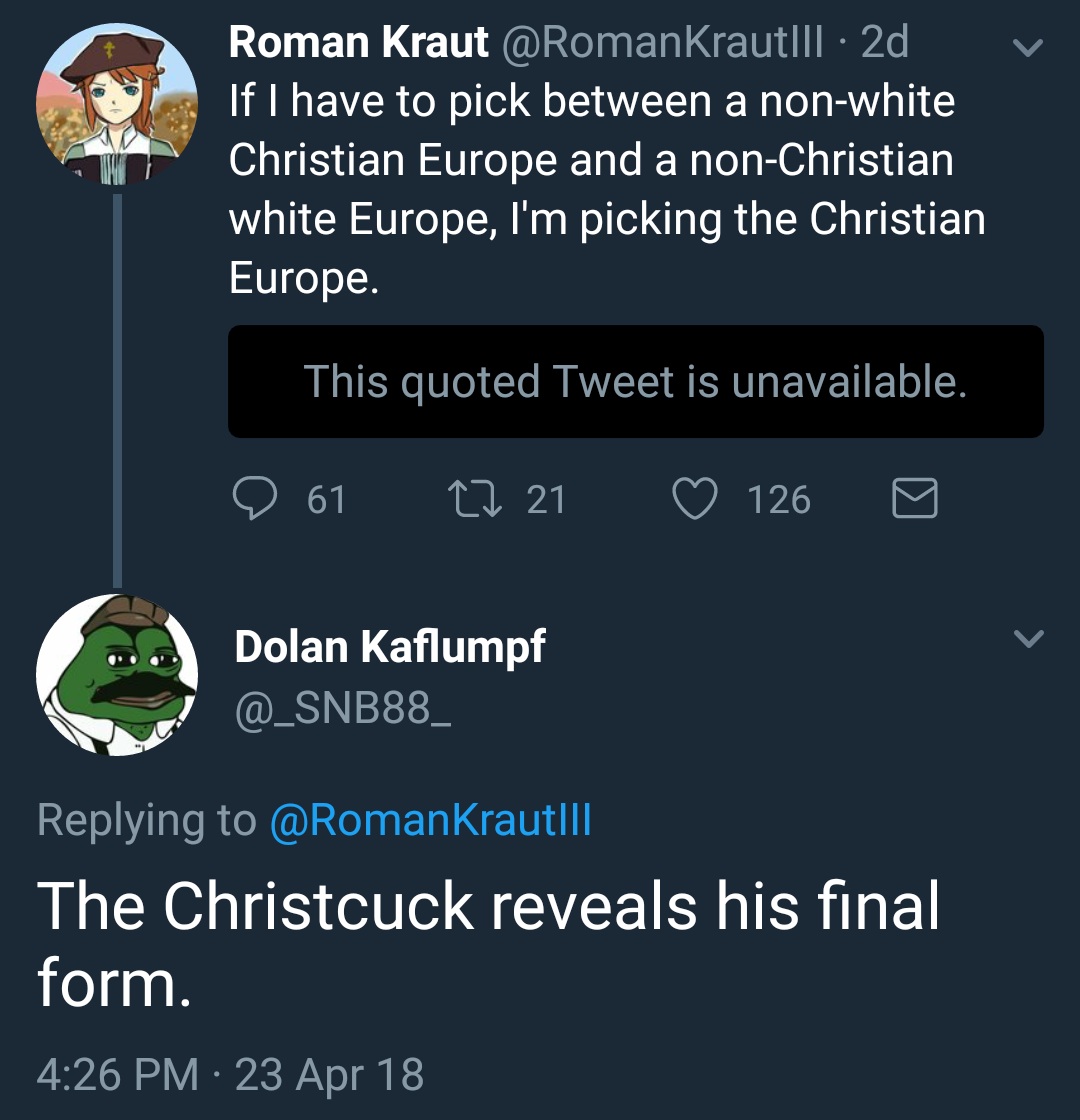Click the blue @RomanKrautIII mention link

click(x=431, y=819)
